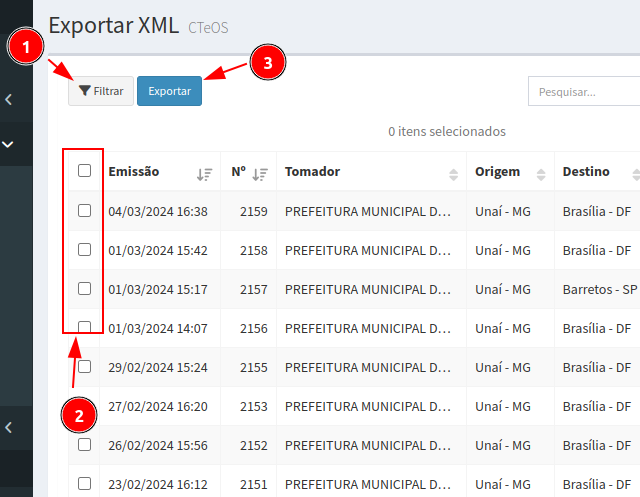Click the Destino column header
Screen dimensions: 640x497
point(586,172)
